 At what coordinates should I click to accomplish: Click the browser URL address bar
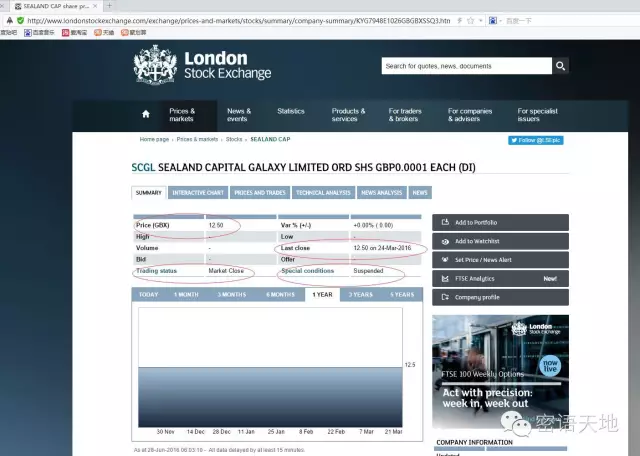[x=239, y=20]
